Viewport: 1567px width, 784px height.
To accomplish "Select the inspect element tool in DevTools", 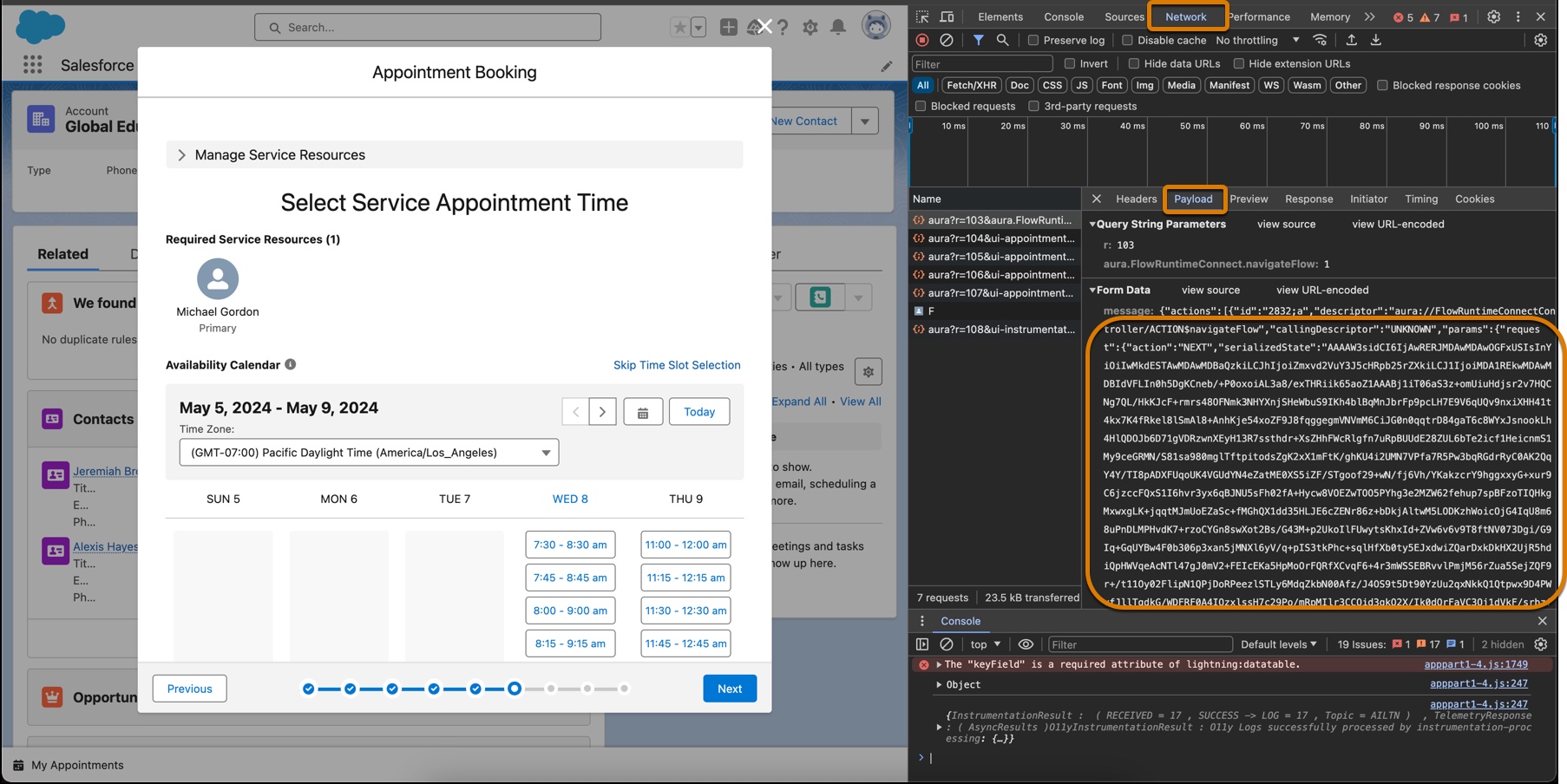I will [922, 16].
